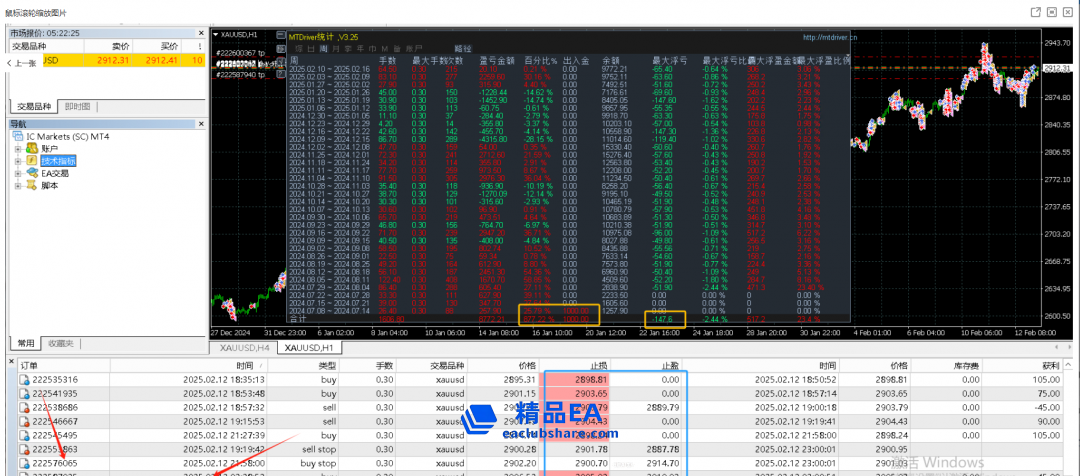Viewport: 1080px width, 476px height.
Task: Expand the EA交易 tree node
Action: point(18,173)
